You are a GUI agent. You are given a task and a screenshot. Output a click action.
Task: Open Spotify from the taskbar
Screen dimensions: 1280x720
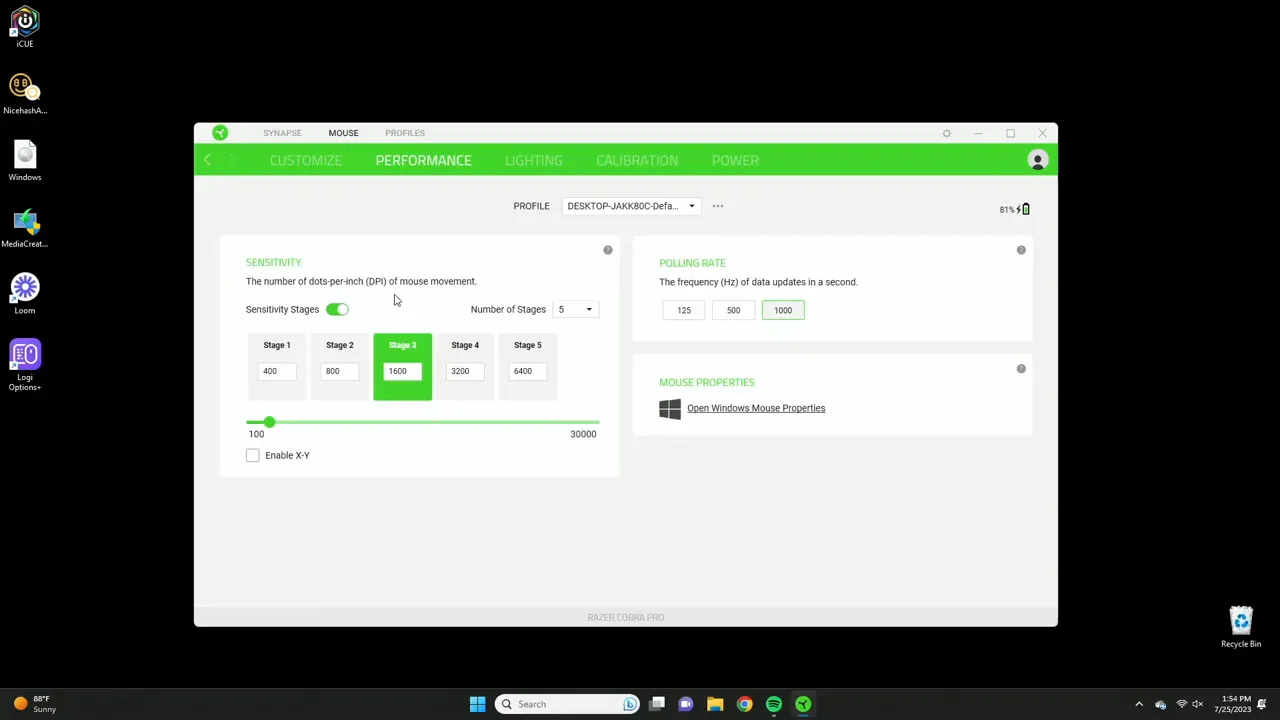[x=774, y=704]
